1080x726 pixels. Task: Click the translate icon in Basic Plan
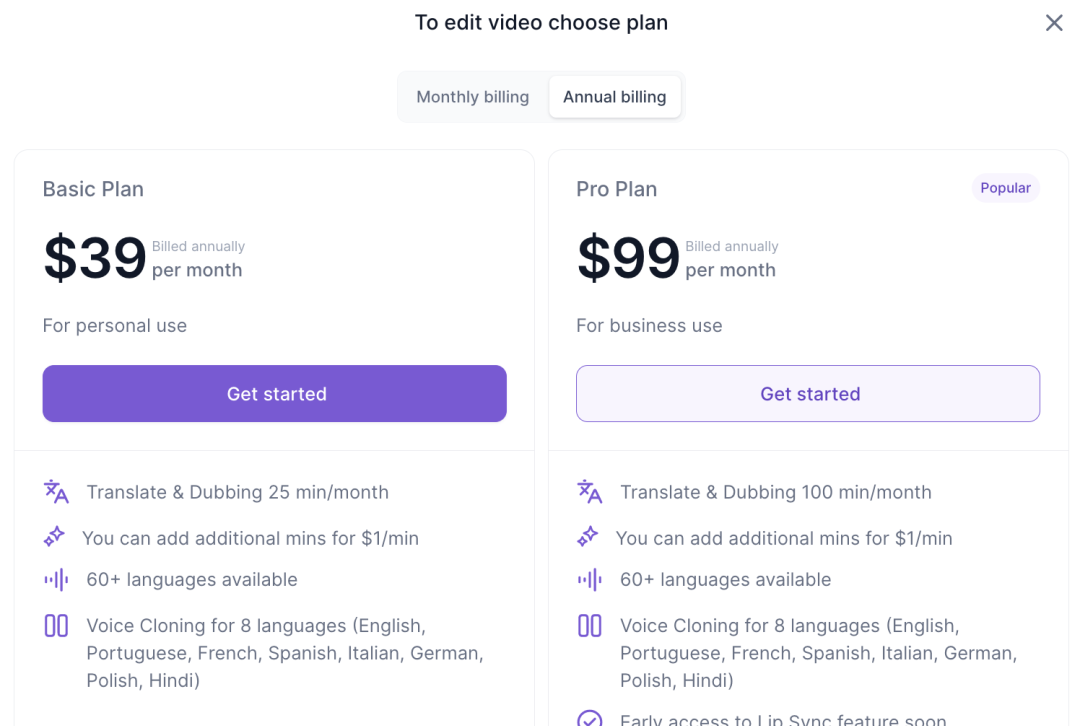(56, 492)
